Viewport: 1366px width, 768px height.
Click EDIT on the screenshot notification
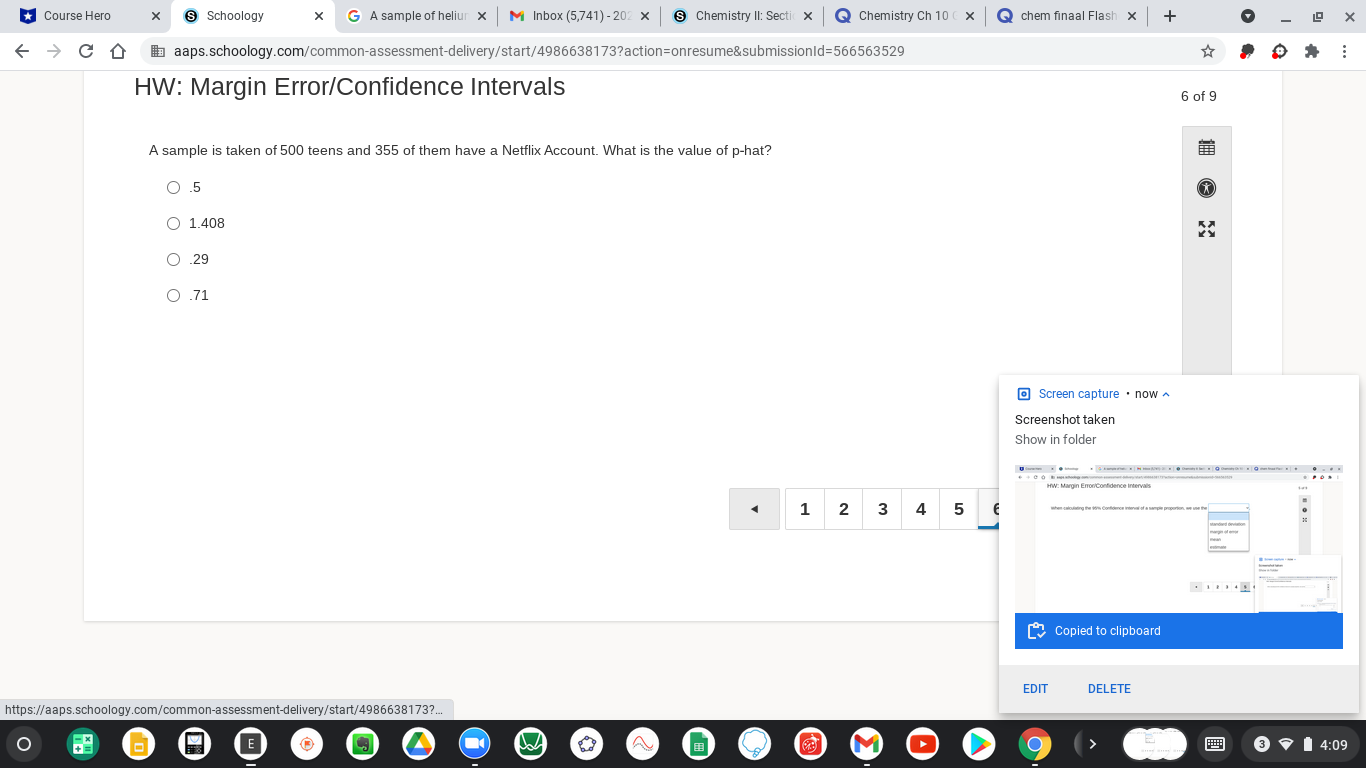(1035, 688)
